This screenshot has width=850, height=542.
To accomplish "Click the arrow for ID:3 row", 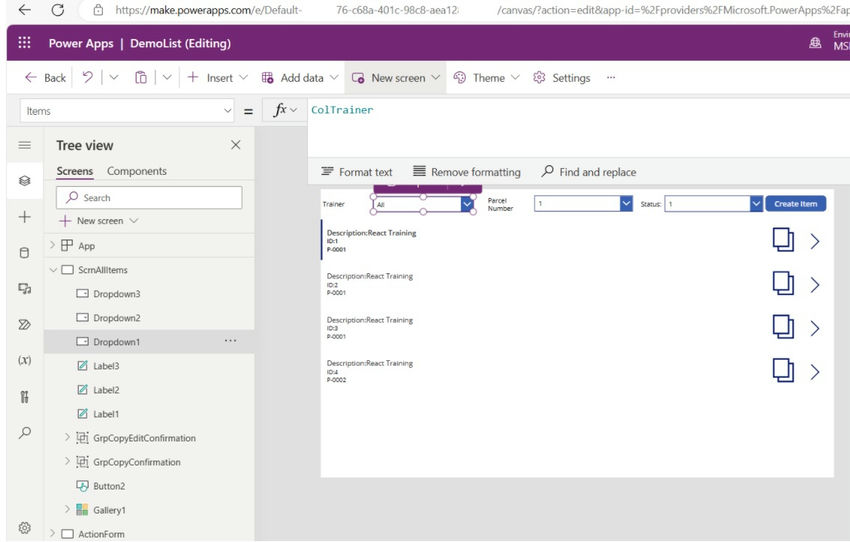I will tap(814, 328).
